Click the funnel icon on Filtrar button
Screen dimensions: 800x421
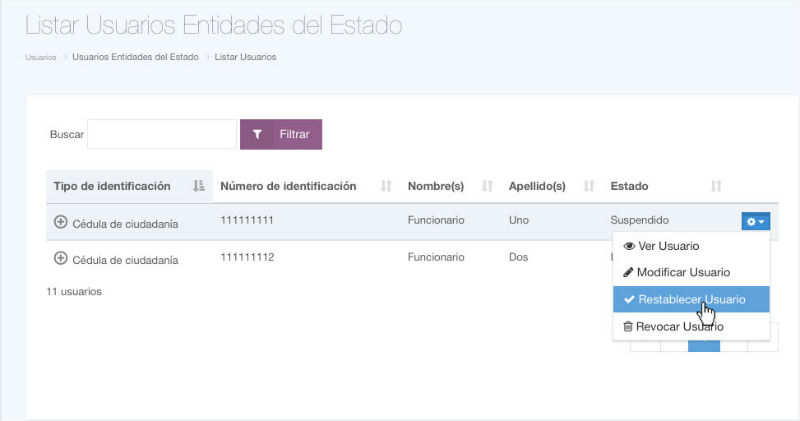click(257, 134)
